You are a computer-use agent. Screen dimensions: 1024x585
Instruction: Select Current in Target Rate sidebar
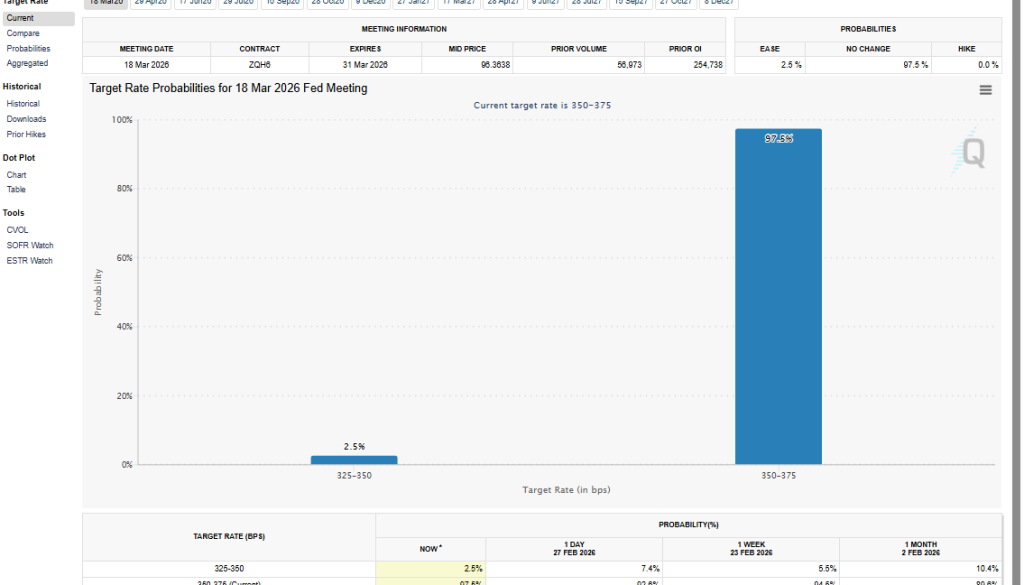coord(20,18)
